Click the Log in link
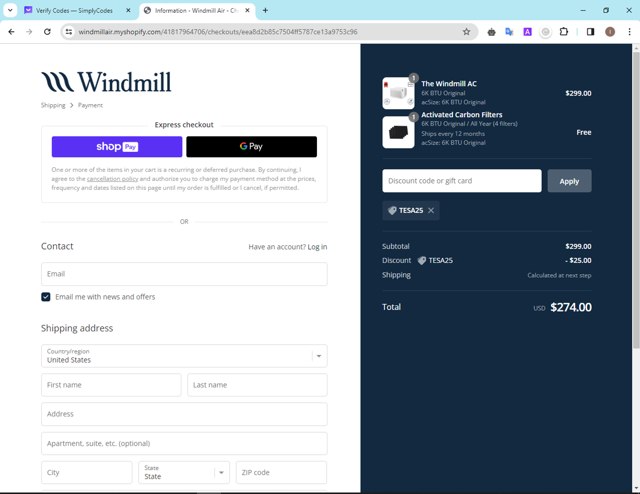Image resolution: width=640 pixels, height=494 pixels. (317, 247)
